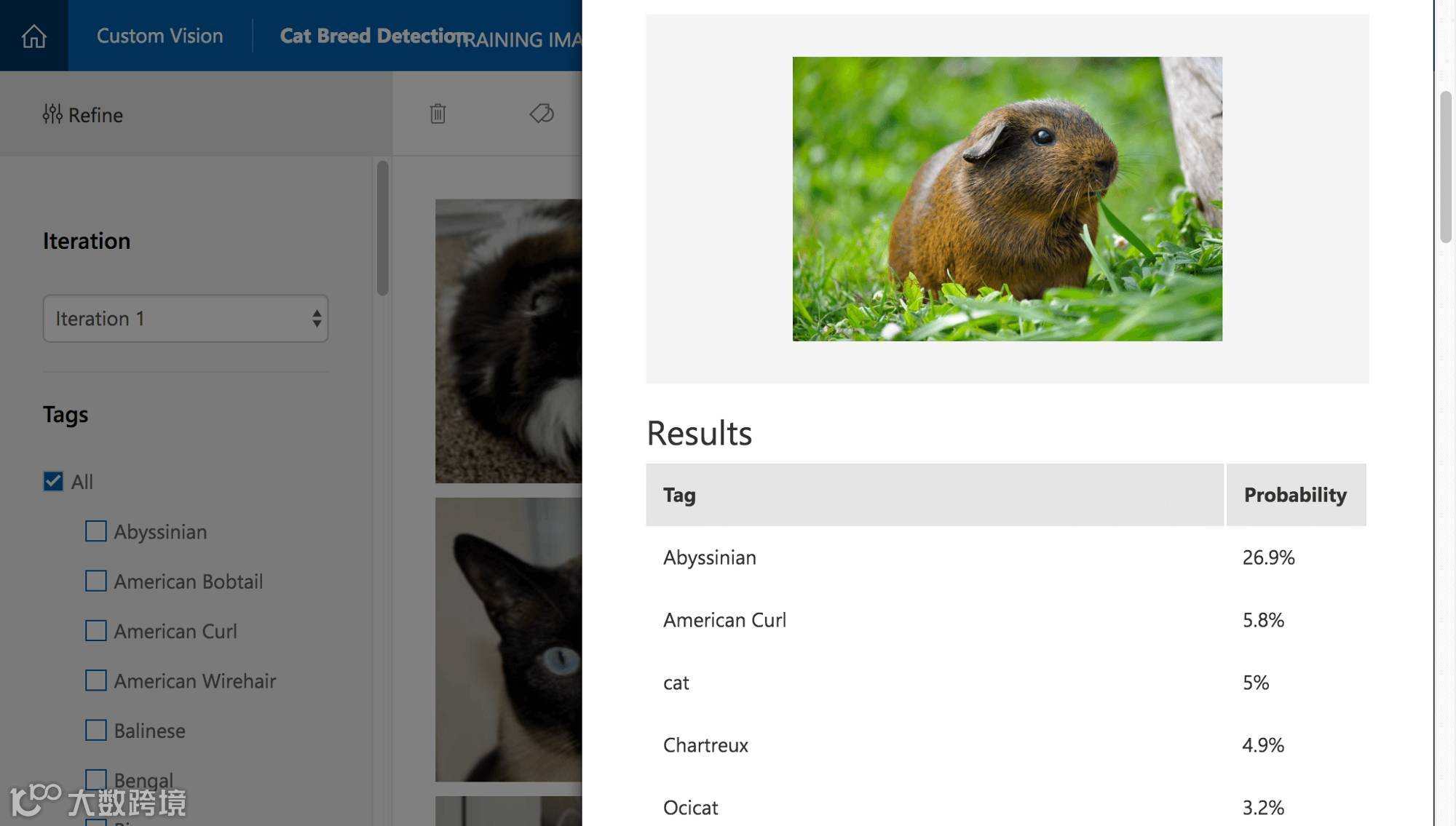Screen dimensions: 1456x826
Task: Click the Probability column header
Action: (x=1295, y=495)
